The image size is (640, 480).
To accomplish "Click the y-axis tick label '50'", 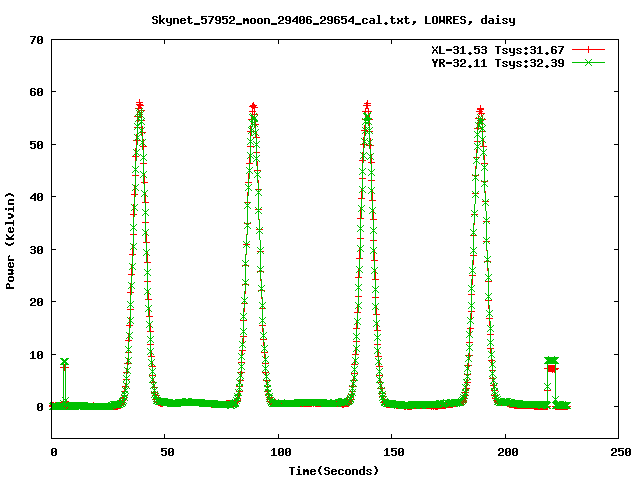I will pos(36,145).
